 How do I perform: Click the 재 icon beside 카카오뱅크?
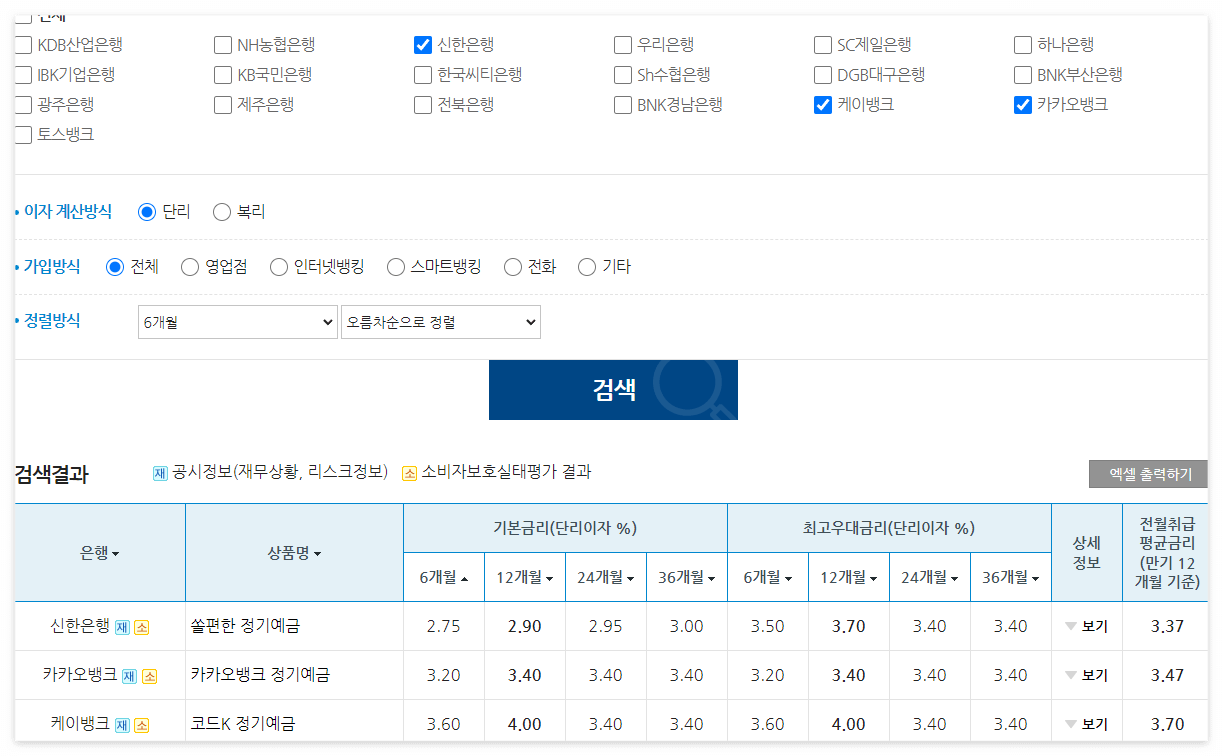click(x=129, y=676)
